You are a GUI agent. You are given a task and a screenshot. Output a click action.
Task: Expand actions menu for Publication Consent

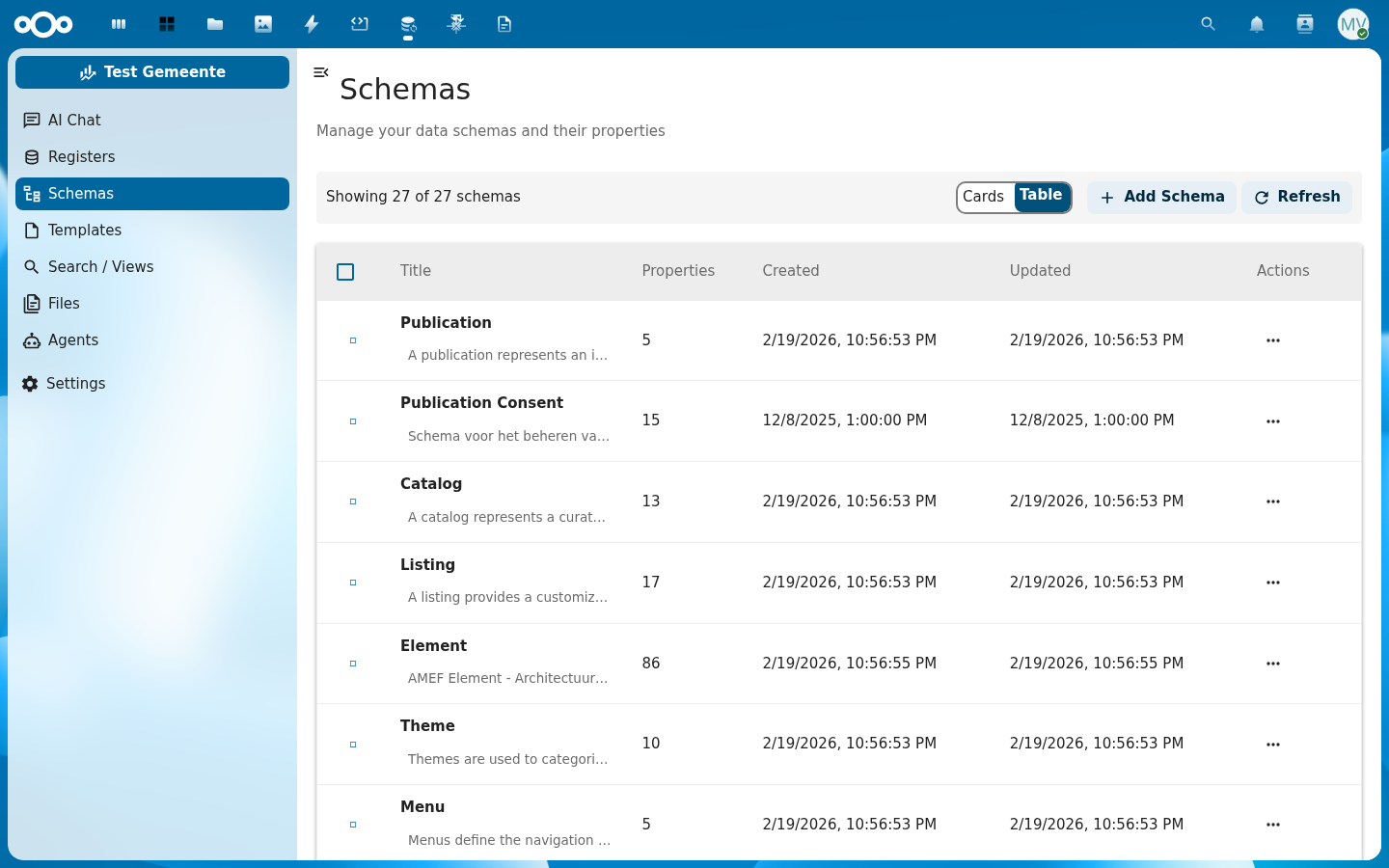tap(1272, 421)
